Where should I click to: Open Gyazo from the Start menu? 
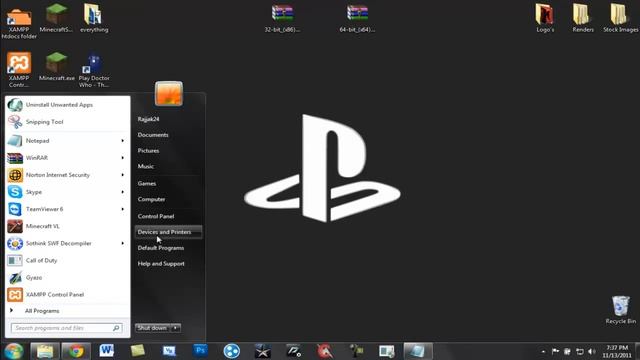pos(68,278)
